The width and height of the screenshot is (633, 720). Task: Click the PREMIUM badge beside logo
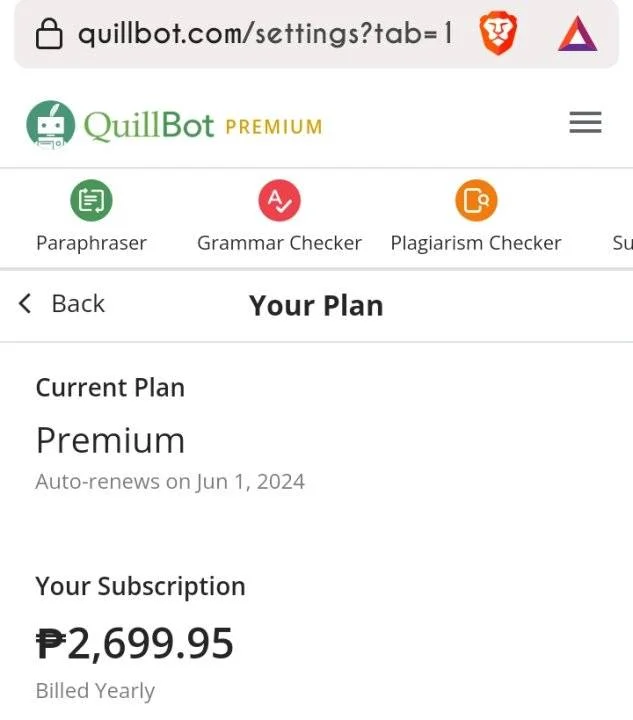click(x=274, y=127)
